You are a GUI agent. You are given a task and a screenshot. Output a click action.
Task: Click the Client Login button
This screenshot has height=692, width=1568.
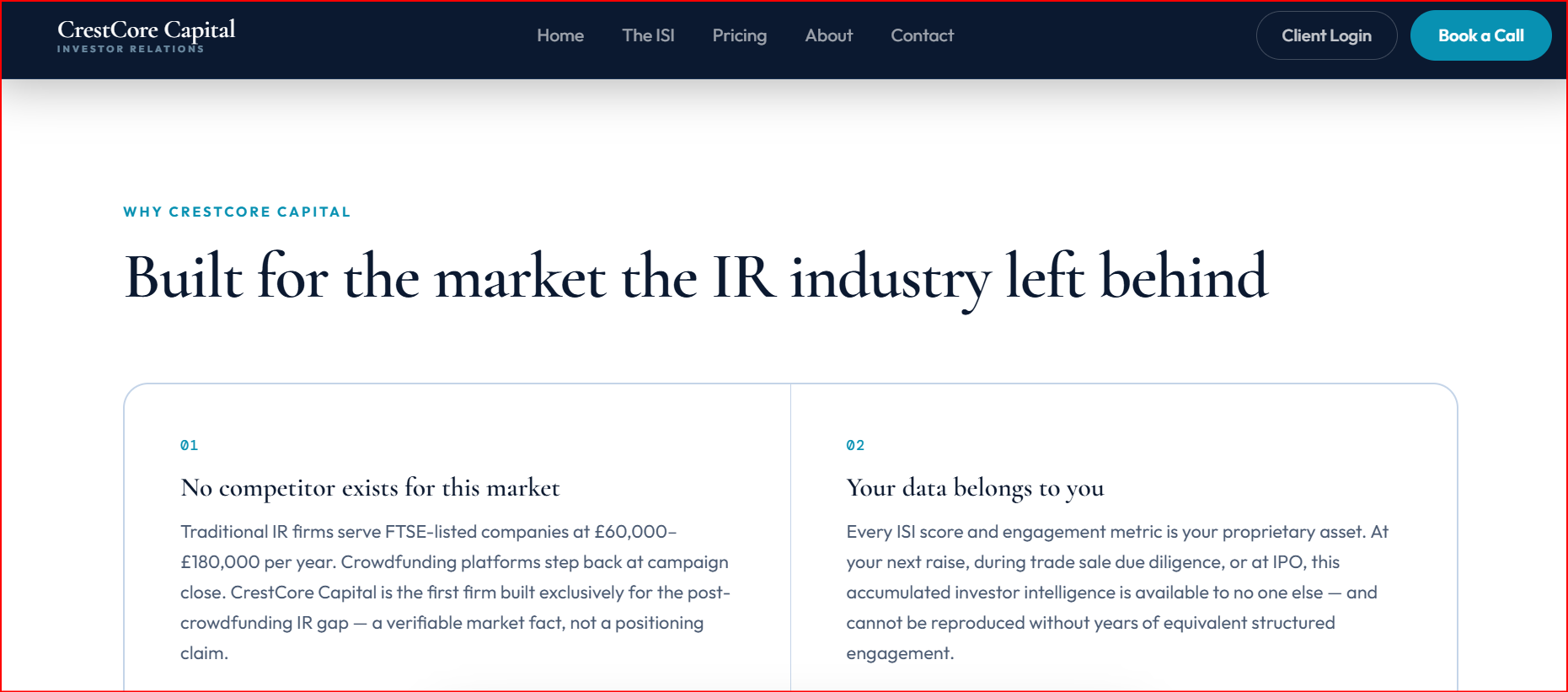pyautogui.click(x=1327, y=35)
